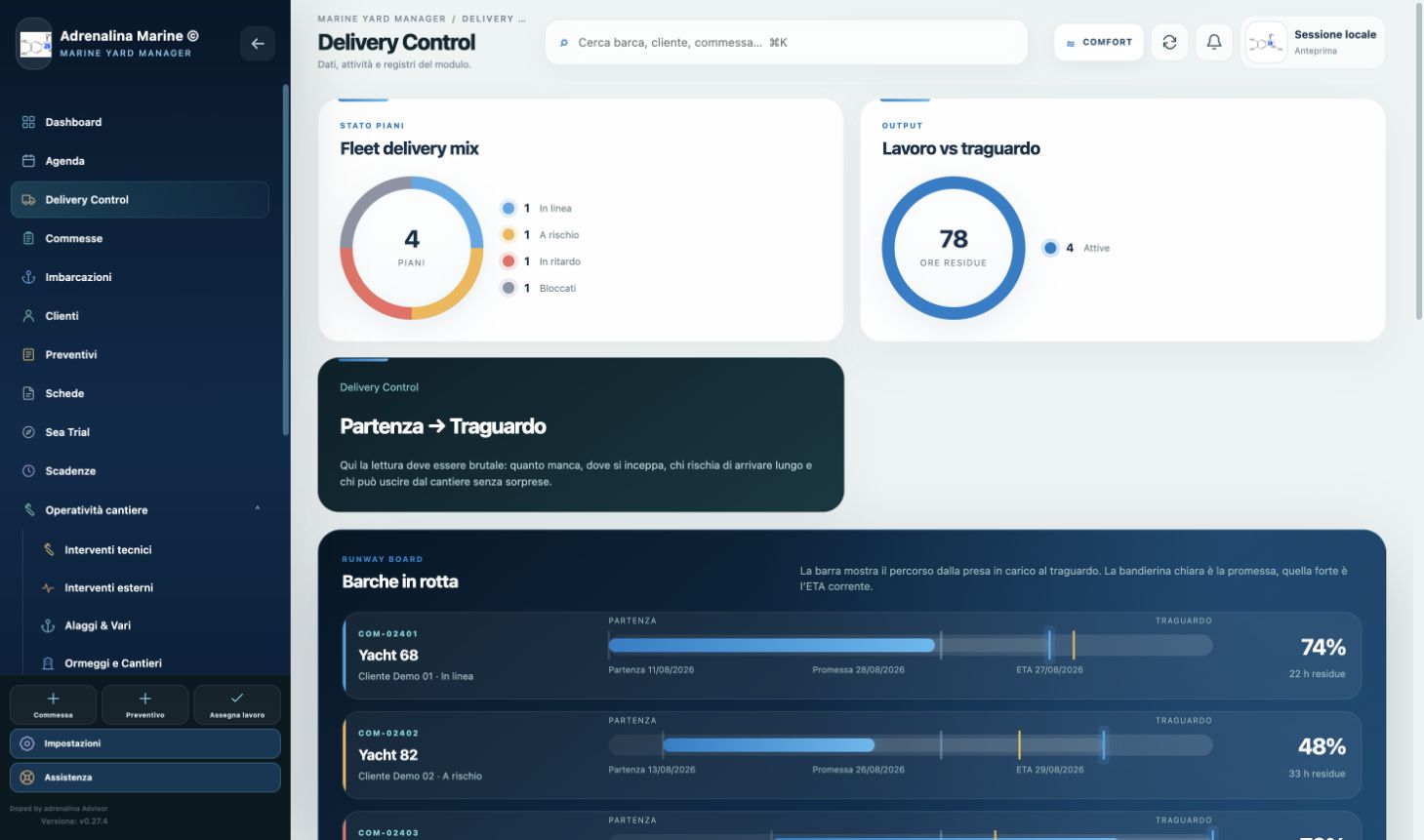Screen dimensions: 1424x840
Task: Click the Sessione locale profile button
Action: coord(1313,43)
